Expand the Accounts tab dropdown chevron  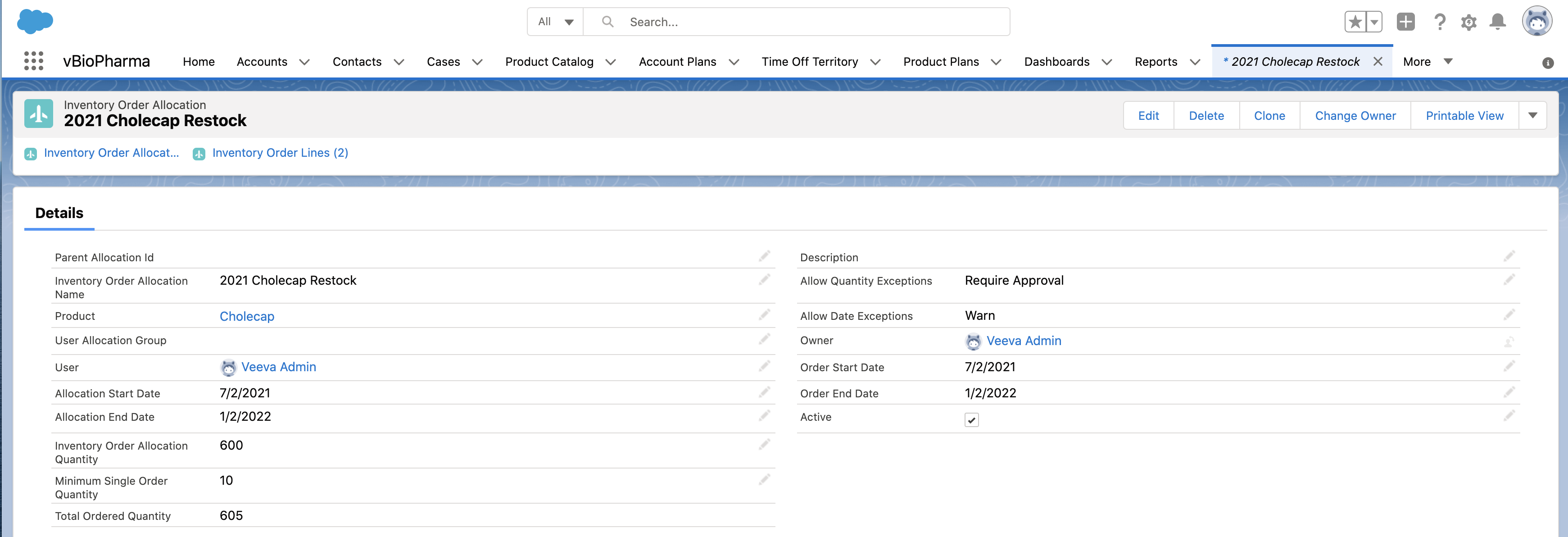(x=304, y=62)
